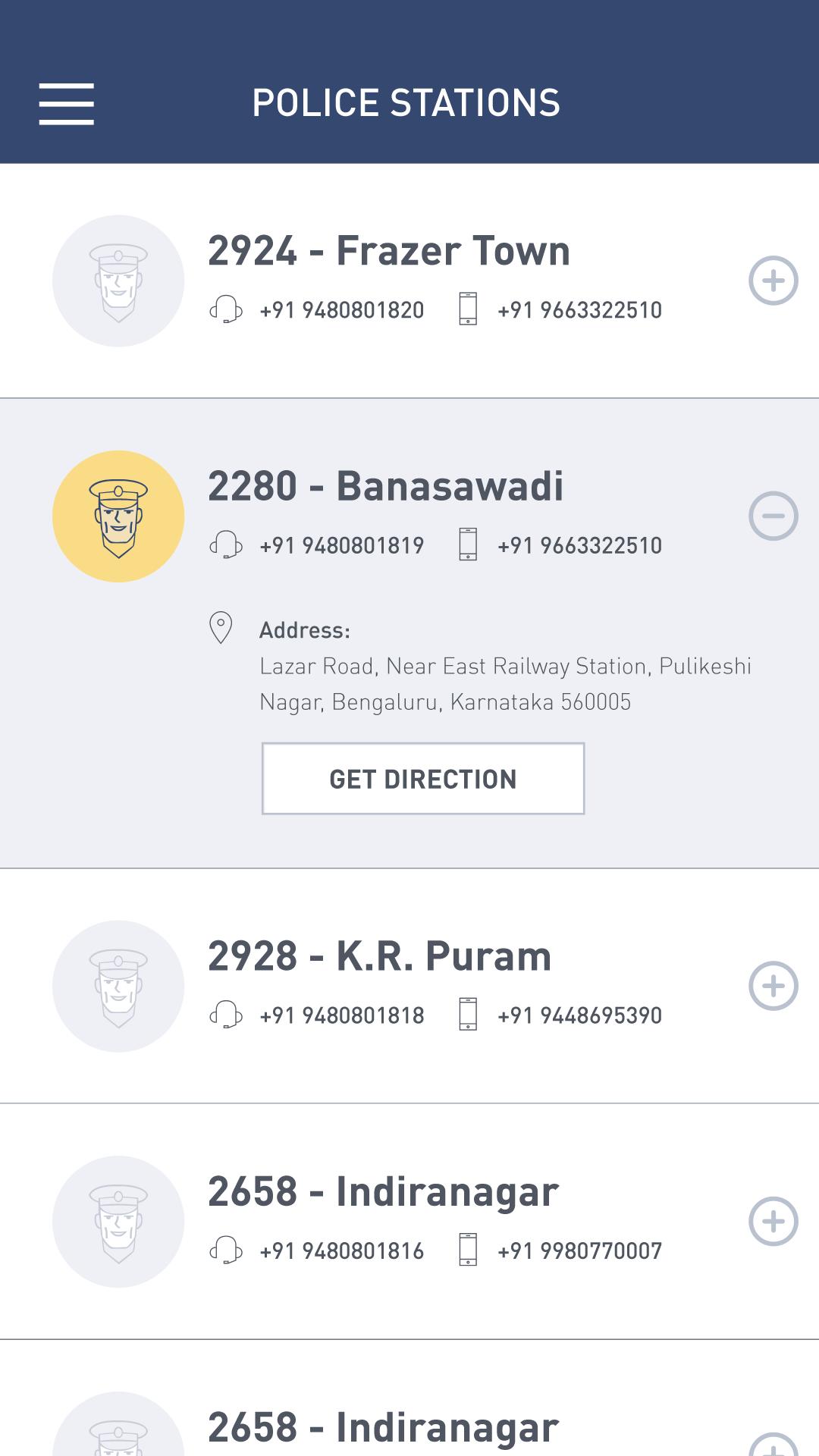Collapse the Banasawadi station details
The image size is (819, 1456).
[773, 516]
